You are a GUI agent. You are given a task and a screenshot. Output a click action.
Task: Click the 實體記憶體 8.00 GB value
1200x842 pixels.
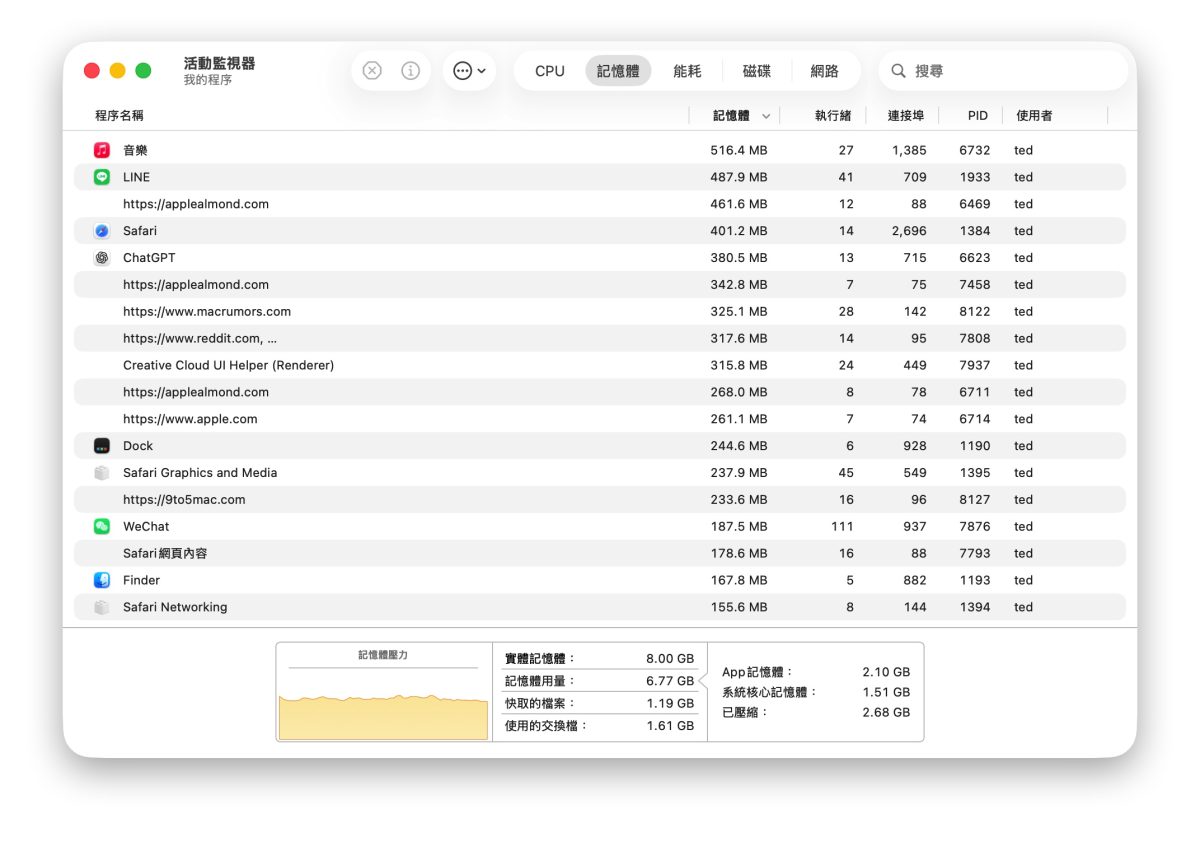pyautogui.click(x=670, y=659)
